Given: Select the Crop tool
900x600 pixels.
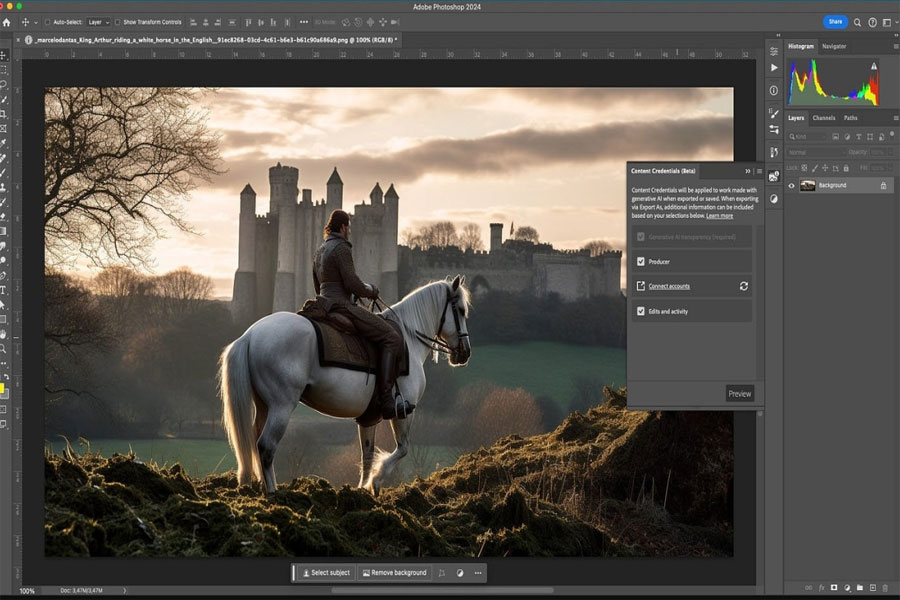Looking at the screenshot, I should click(3, 114).
